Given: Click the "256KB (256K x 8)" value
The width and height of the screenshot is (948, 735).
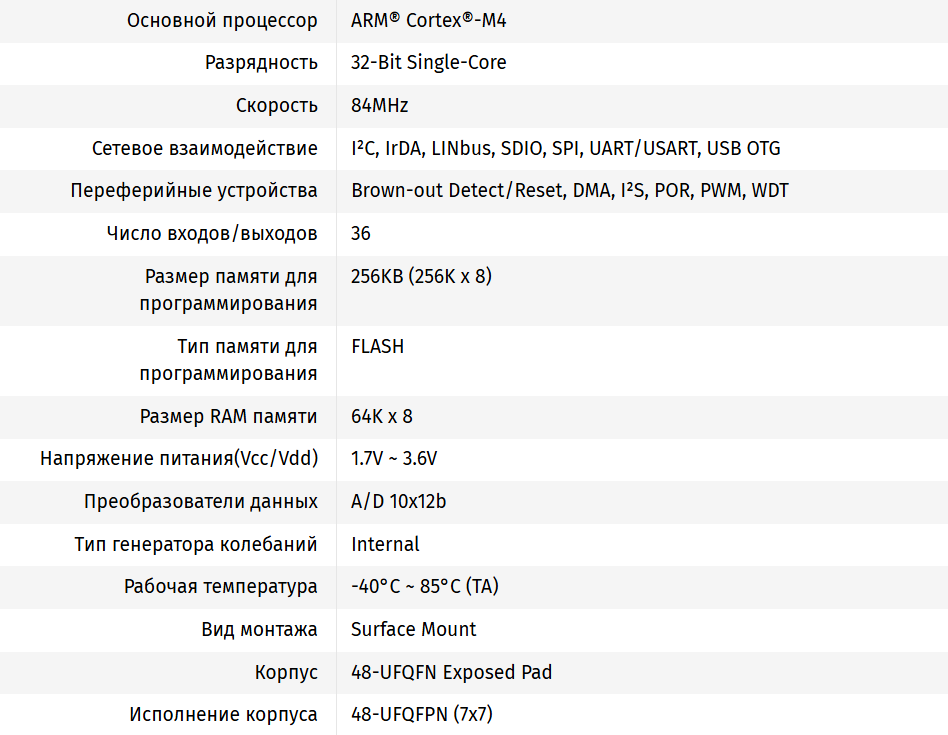Looking at the screenshot, I should tap(421, 276).
